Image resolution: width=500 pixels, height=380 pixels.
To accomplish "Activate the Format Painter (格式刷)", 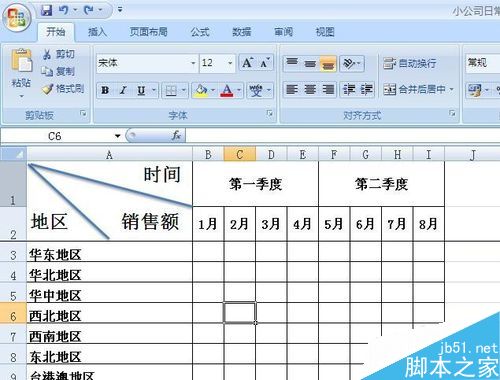I will [x=63, y=88].
